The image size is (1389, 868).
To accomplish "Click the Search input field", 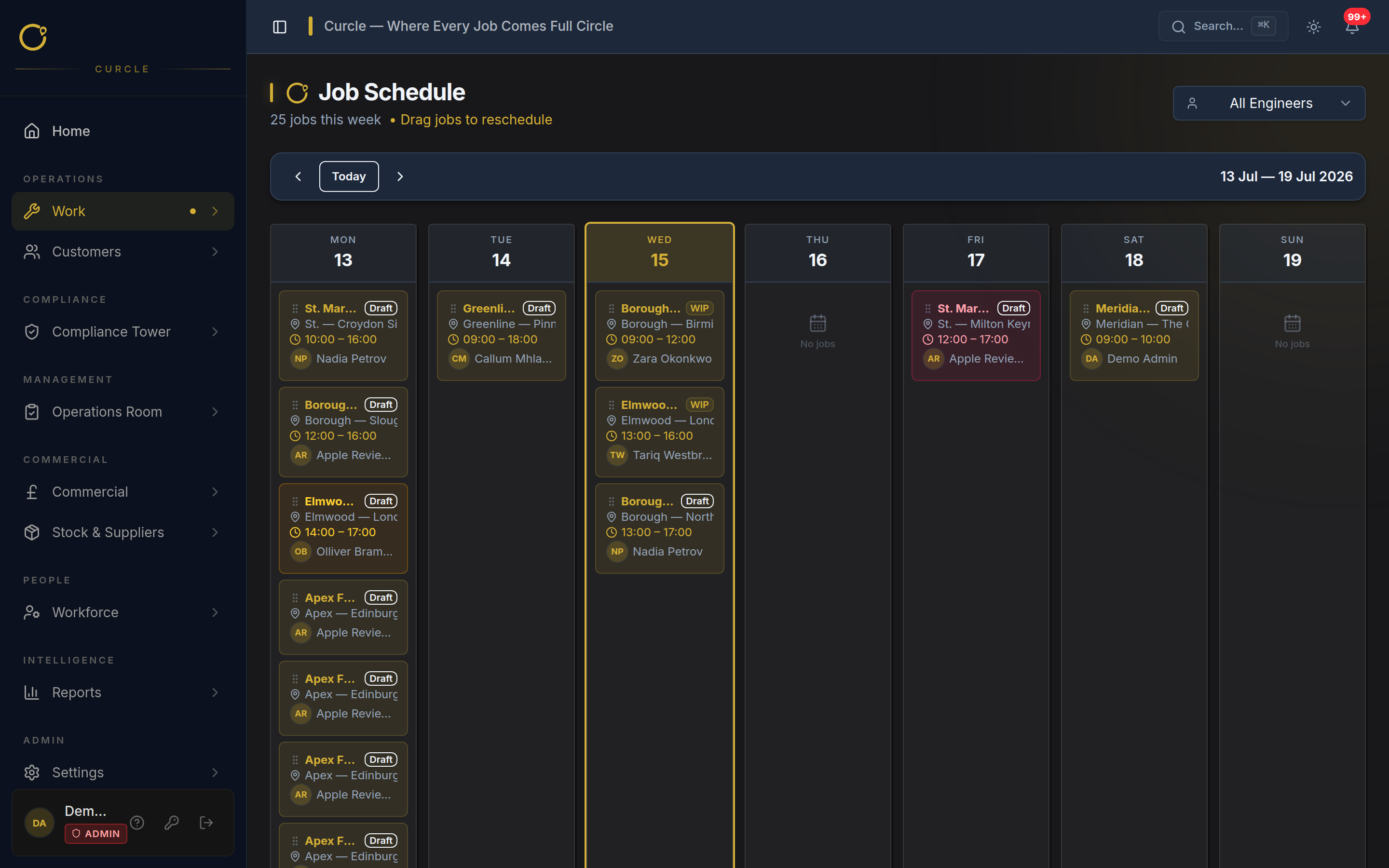I will click(1223, 27).
